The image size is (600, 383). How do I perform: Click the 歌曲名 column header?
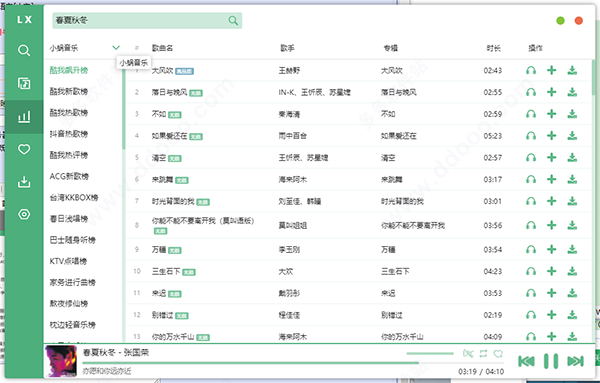click(x=163, y=48)
